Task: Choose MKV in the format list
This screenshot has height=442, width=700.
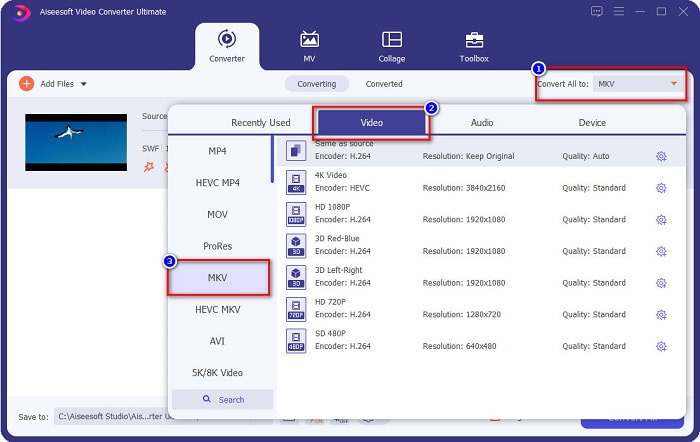Action: point(217,278)
